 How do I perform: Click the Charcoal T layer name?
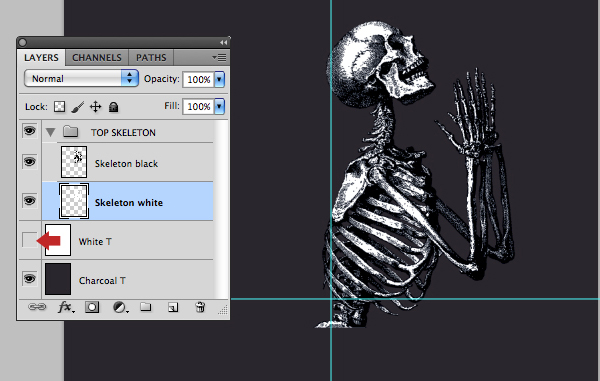click(102, 281)
